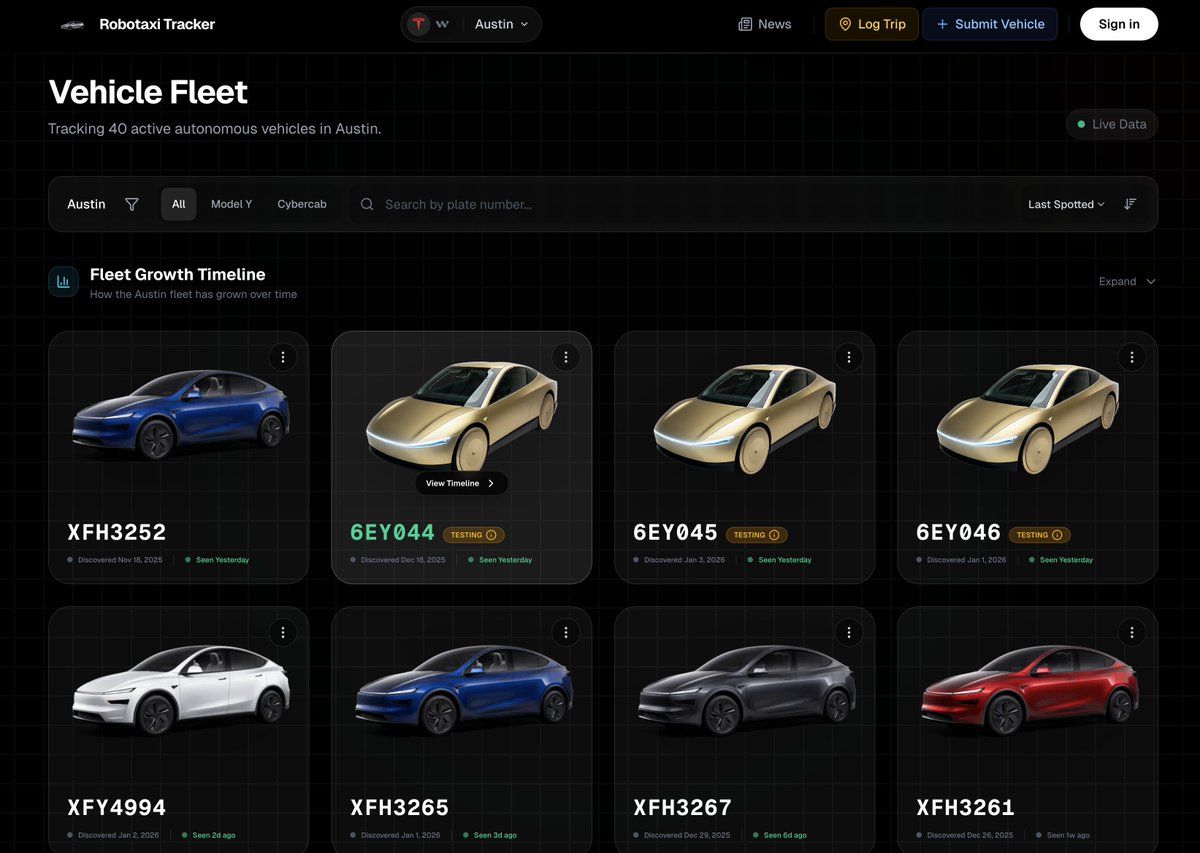Image resolution: width=1200 pixels, height=853 pixels.
Task: Click the Submit Vehicle button
Action: pos(990,24)
